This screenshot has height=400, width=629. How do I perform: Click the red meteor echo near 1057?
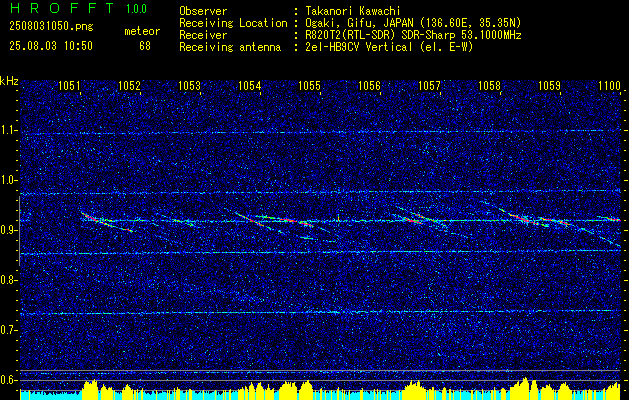click(412, 220)
